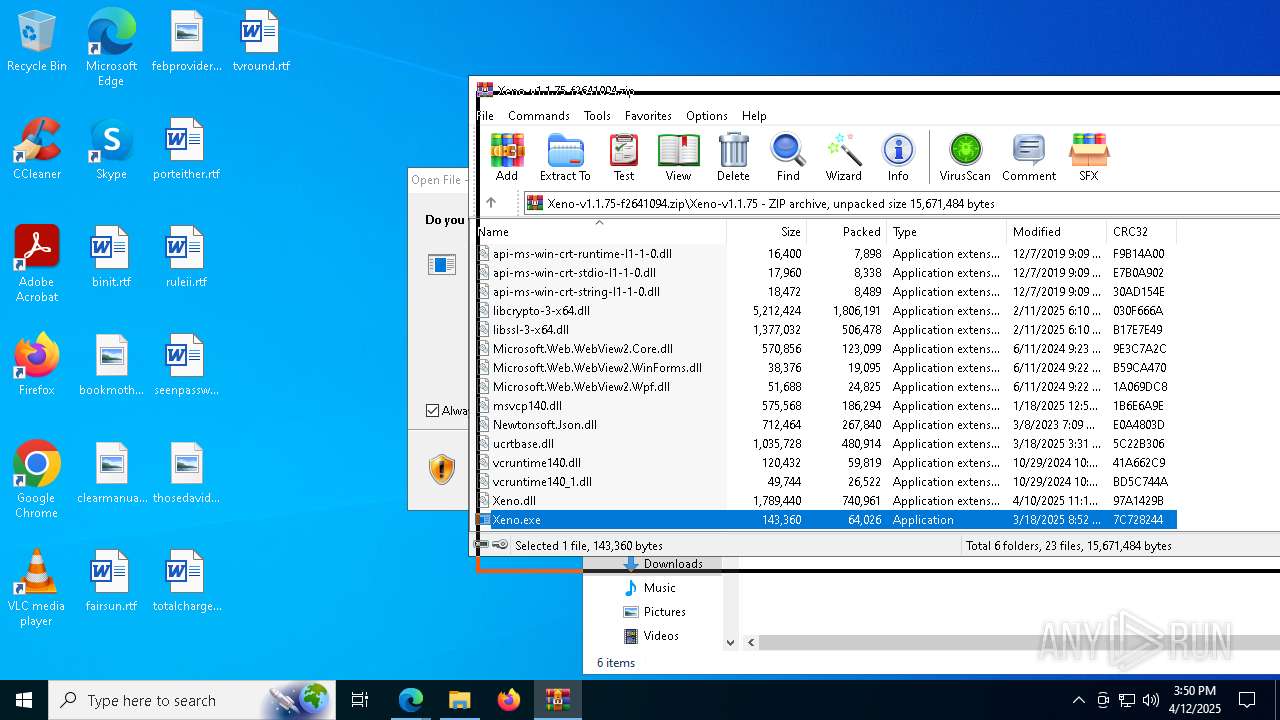The image size is (1280, 720).
Task: Select the Microsoft Edge desktop shortcut
Action: (111, 48)
